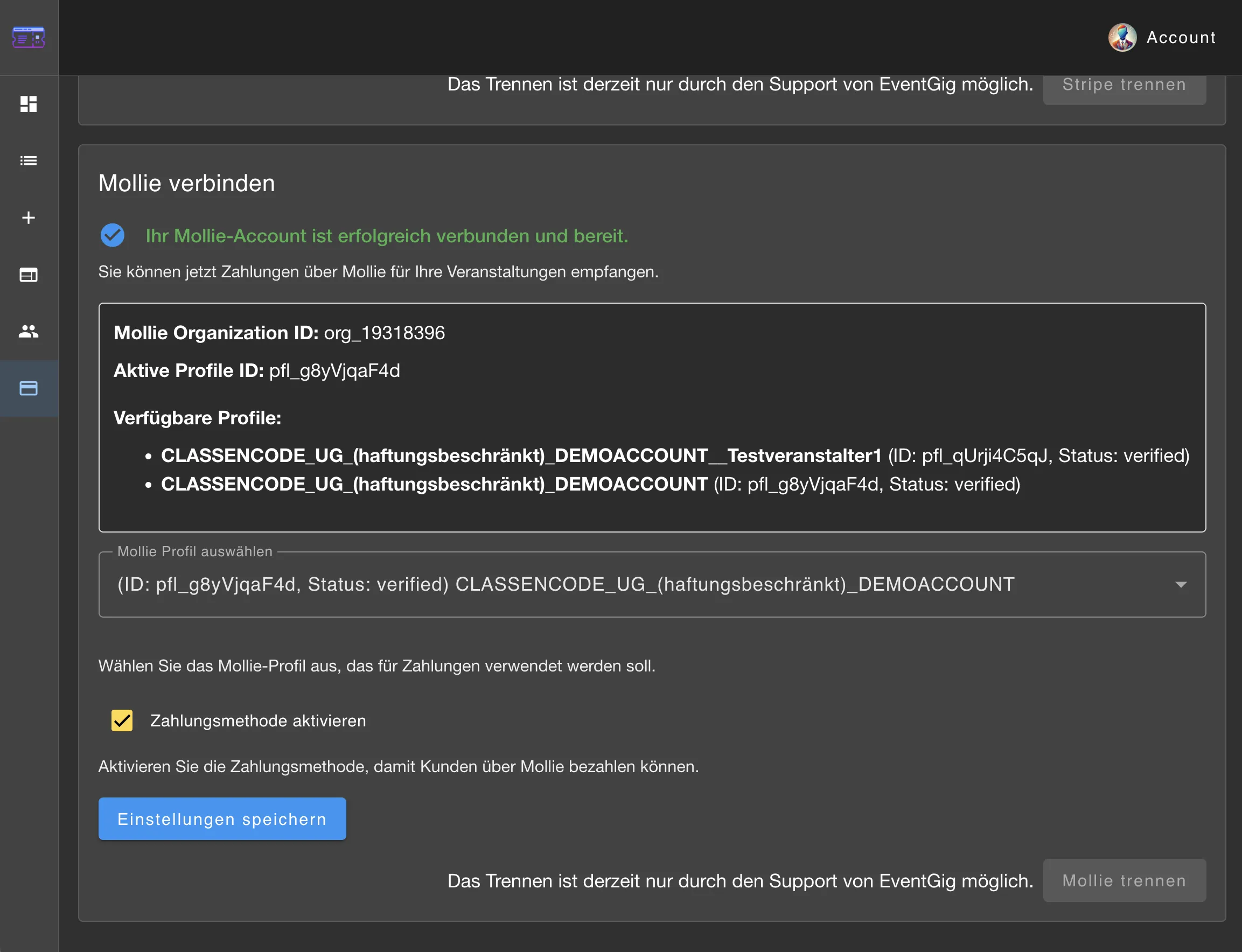Open the people/users sidebar icon

[29, 332]
